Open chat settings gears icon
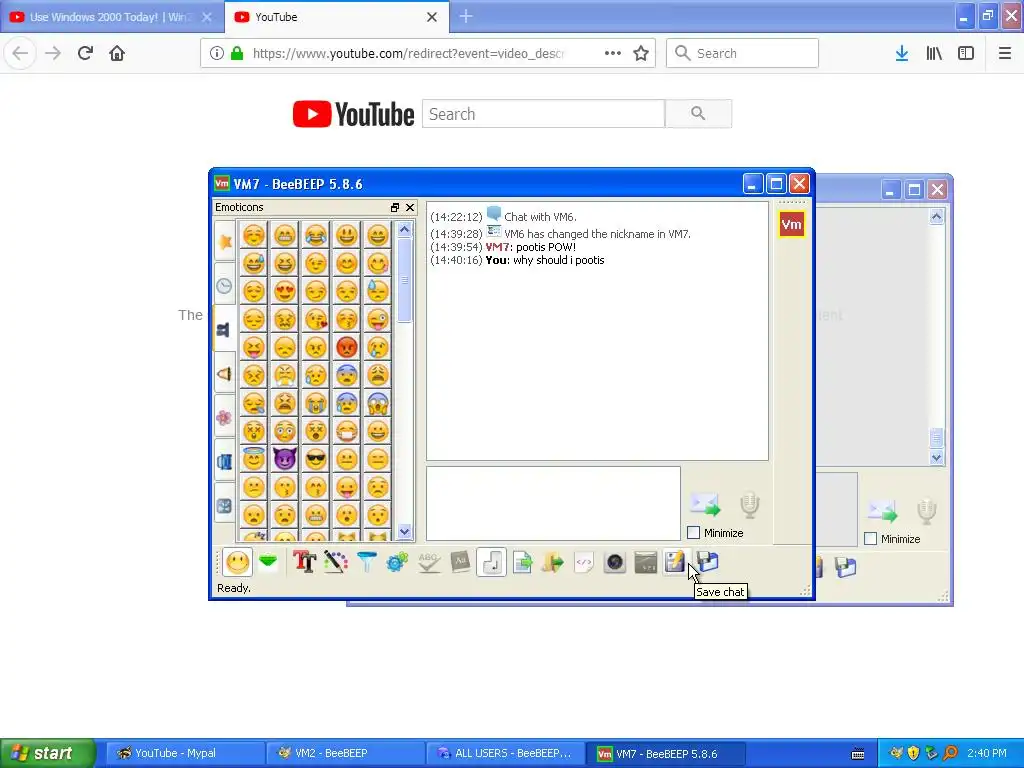 pyautogui.click(x=397, y=562)
